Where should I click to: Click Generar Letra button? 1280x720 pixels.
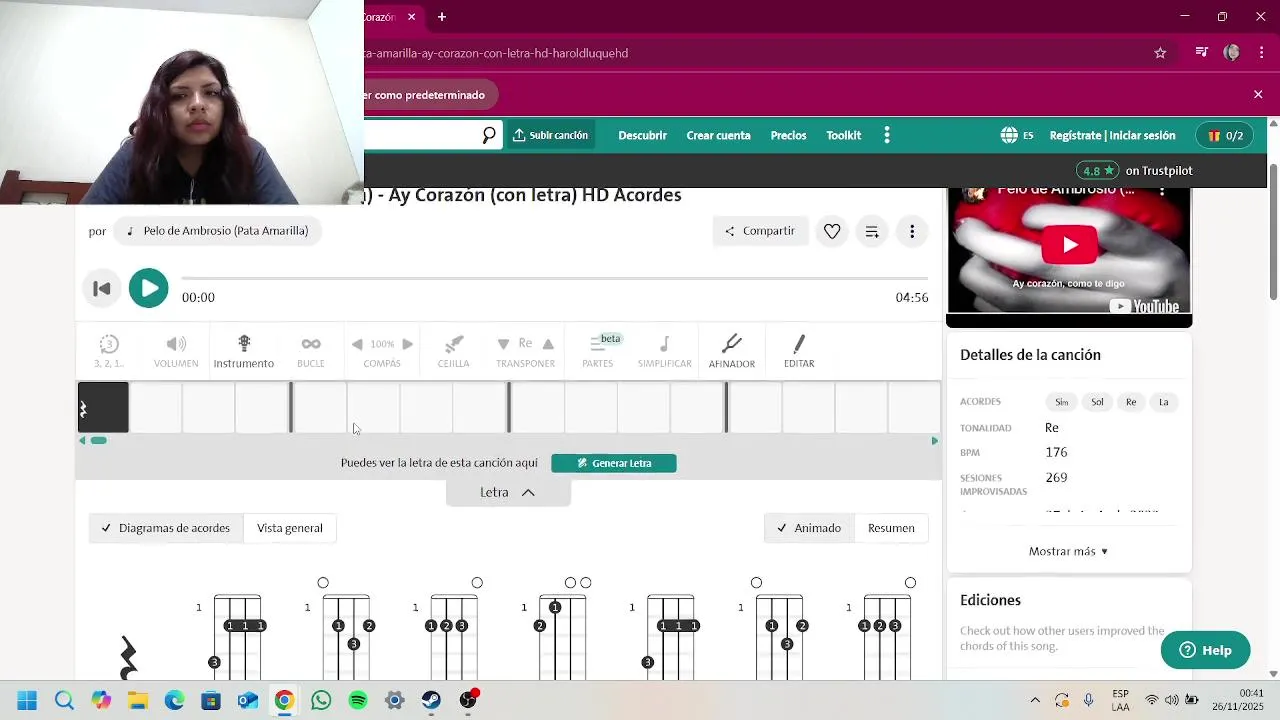[614, 463]
